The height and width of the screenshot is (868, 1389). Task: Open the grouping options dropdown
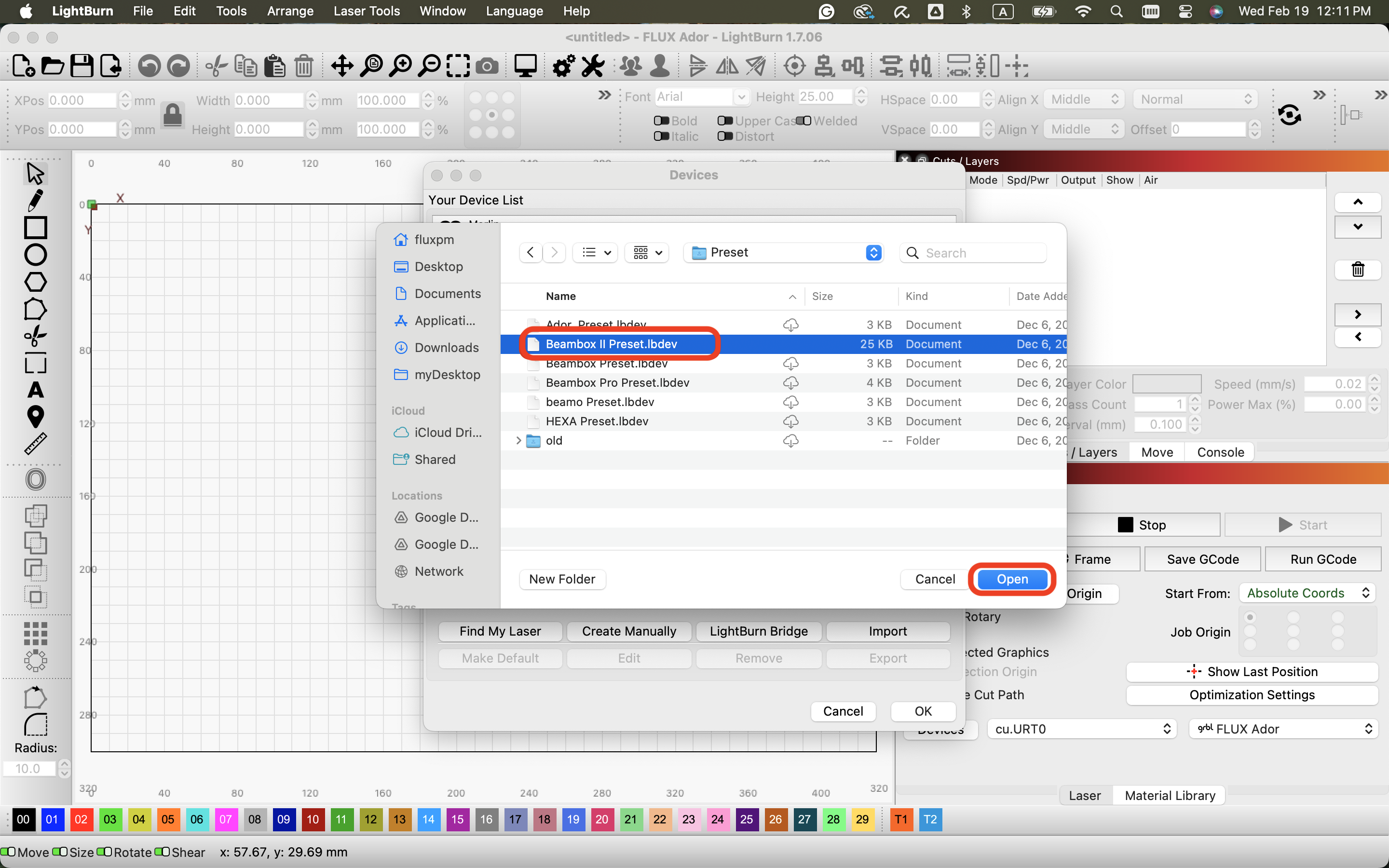[x=647, y=253]
